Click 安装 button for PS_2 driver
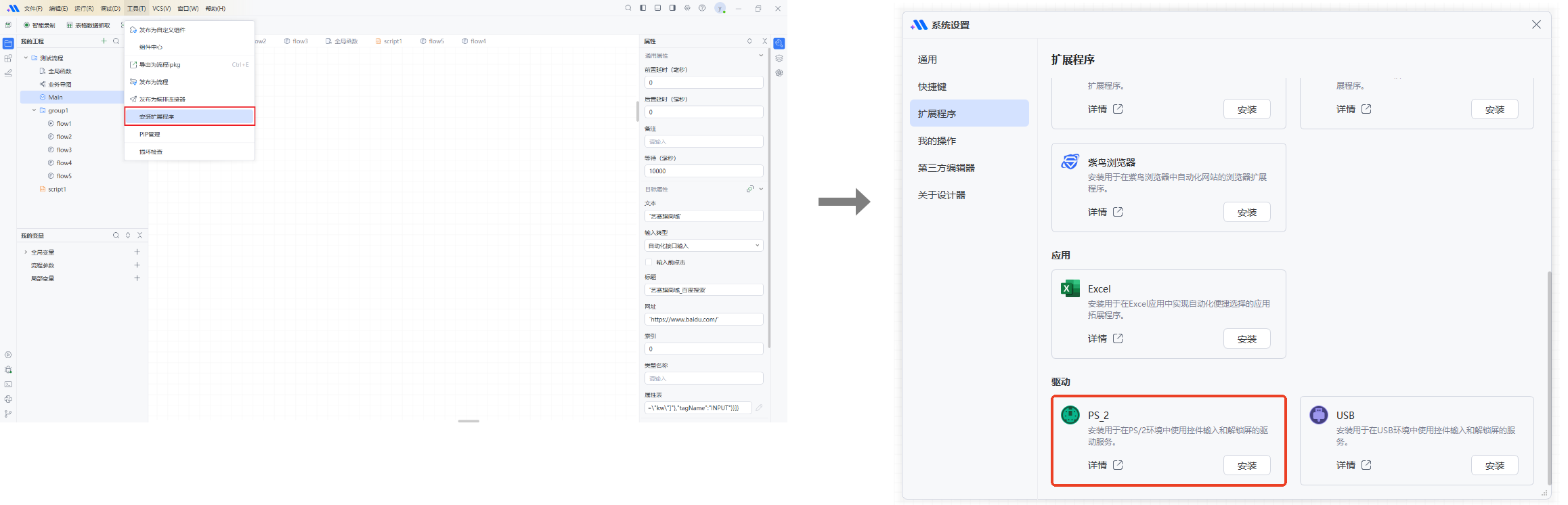 tap(1246, 466)
